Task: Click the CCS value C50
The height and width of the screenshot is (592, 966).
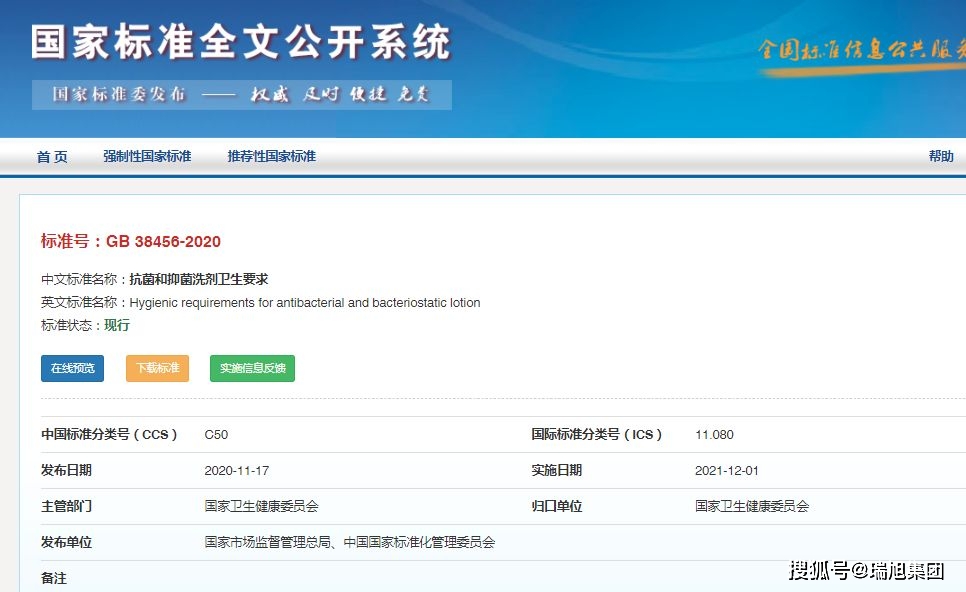Action: point(216,434)
